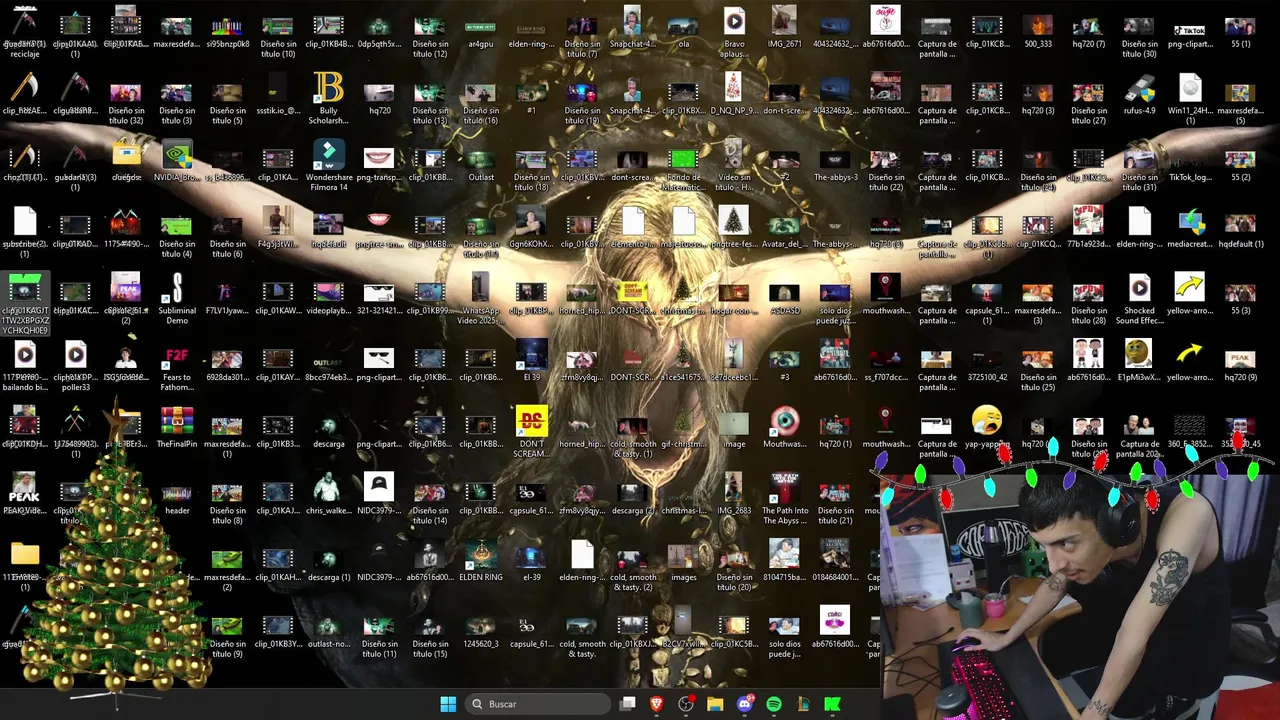Select the WhatsApp Video 2025 file
The height and width of the screenshot is (720, 1280).
click(x=480, y=298)
